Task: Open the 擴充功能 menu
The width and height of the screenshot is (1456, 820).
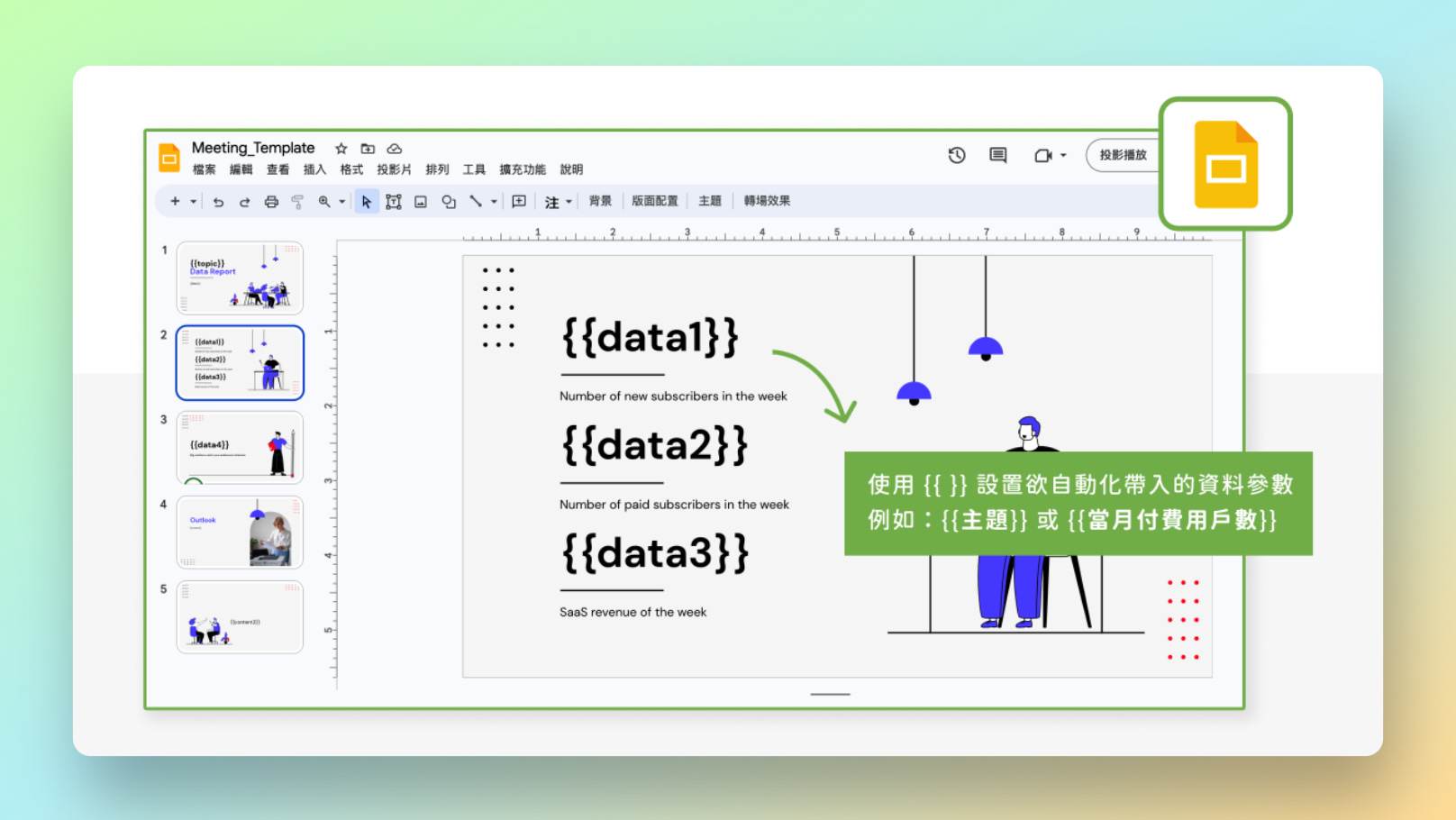Action: click(x=523, y=169)
